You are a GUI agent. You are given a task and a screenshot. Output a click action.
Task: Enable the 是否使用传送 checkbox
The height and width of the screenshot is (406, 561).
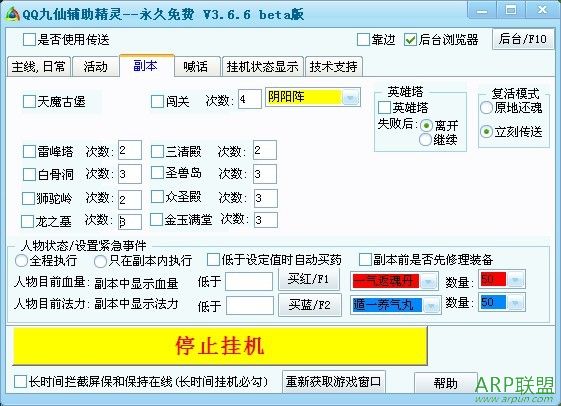pyautogui.click(x=29, y=39)
